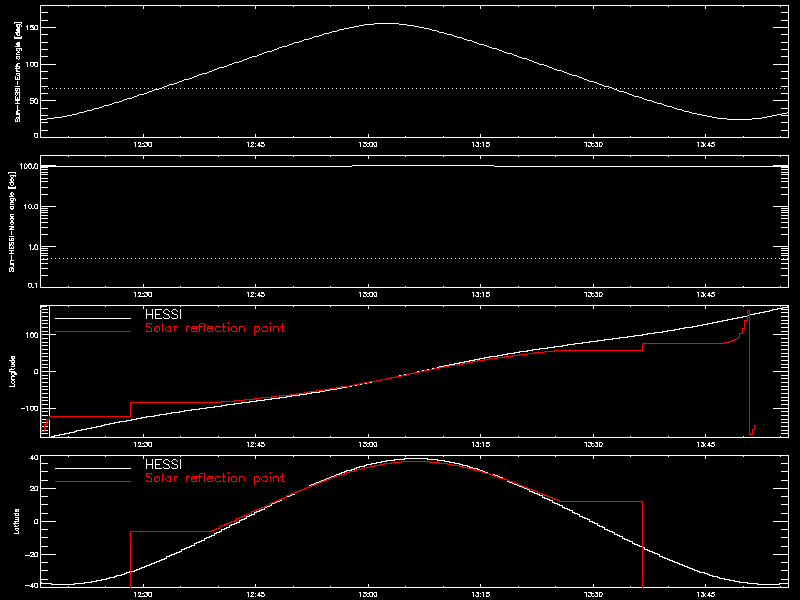Select the 13:30 label under the Noon-angle plot
Screen dimensions: 800x600
pyautogui.click(x=593, y=295)
